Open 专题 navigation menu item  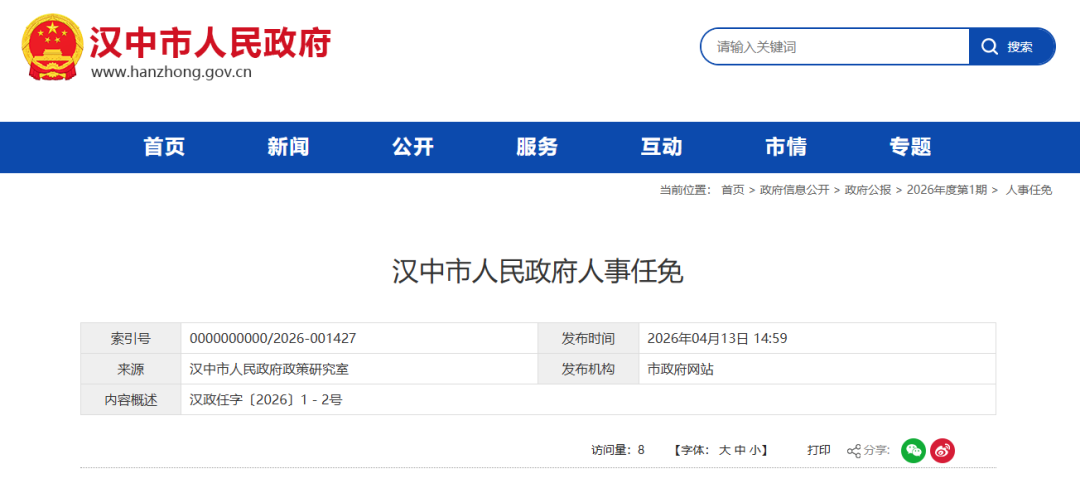[910, 147]
